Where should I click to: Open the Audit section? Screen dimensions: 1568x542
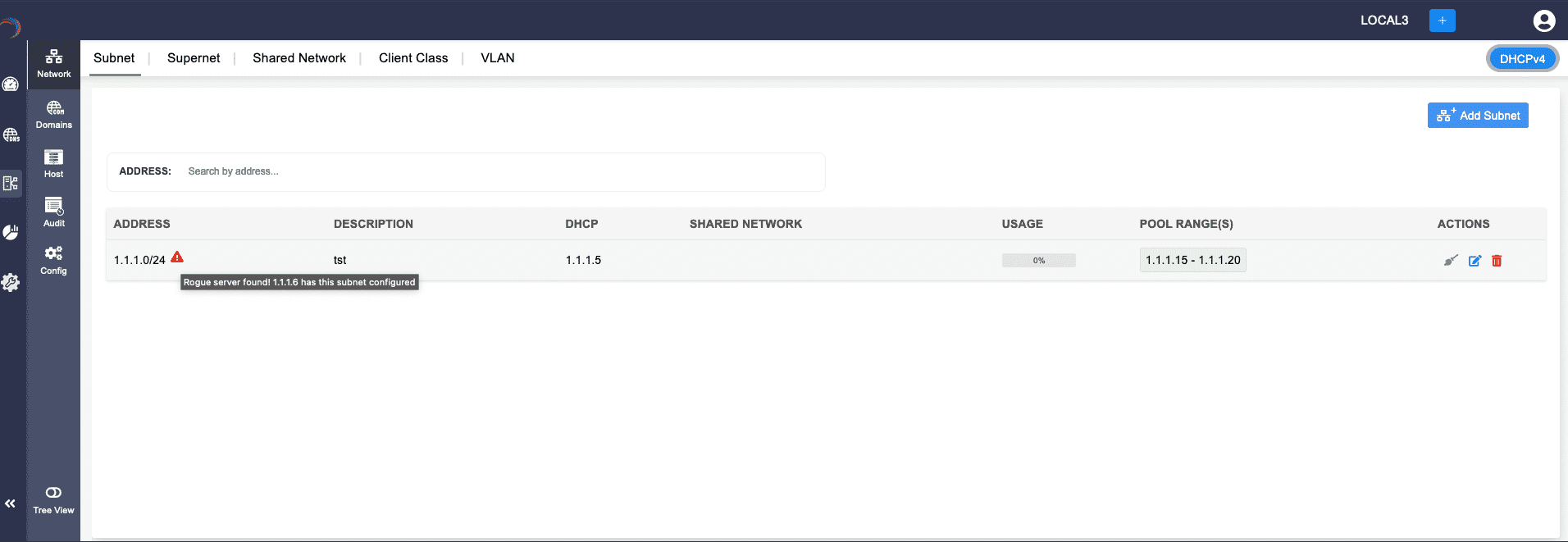[54, 212]
